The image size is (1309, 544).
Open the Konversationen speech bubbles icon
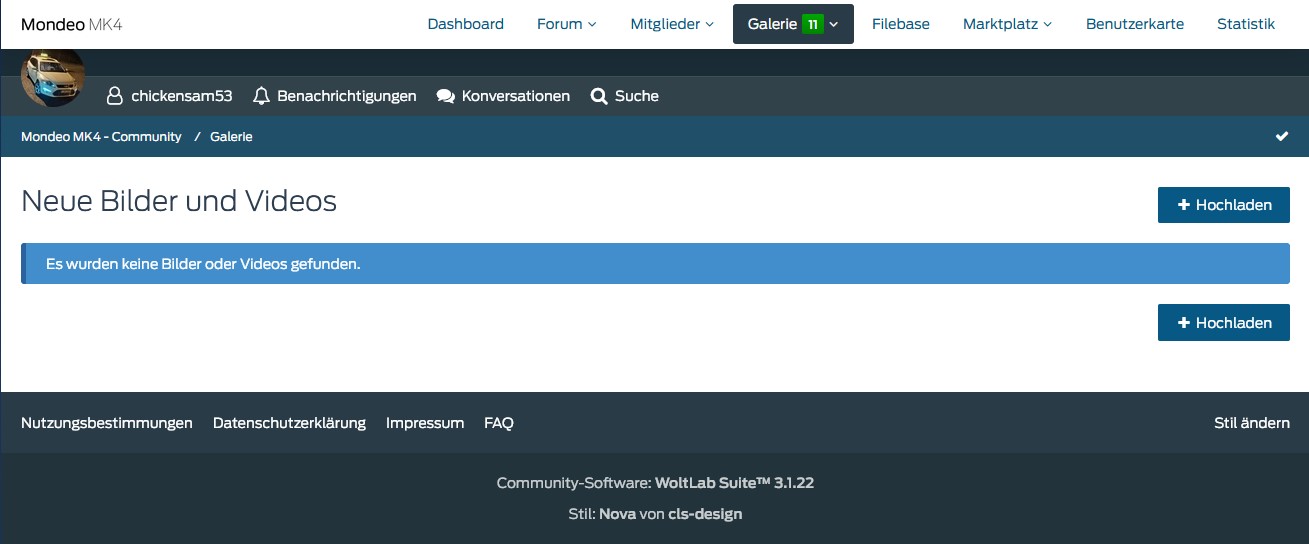pos(446,96)
